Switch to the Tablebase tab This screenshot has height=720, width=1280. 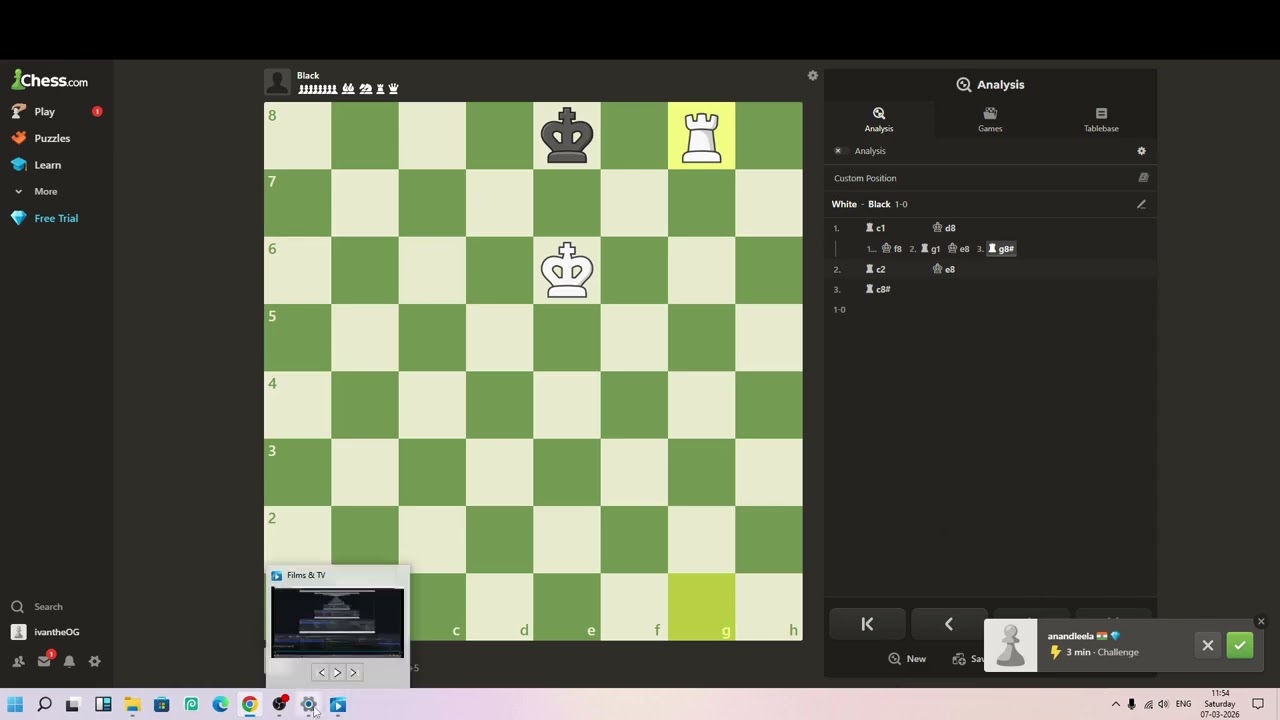click(x=1101, y=119)
